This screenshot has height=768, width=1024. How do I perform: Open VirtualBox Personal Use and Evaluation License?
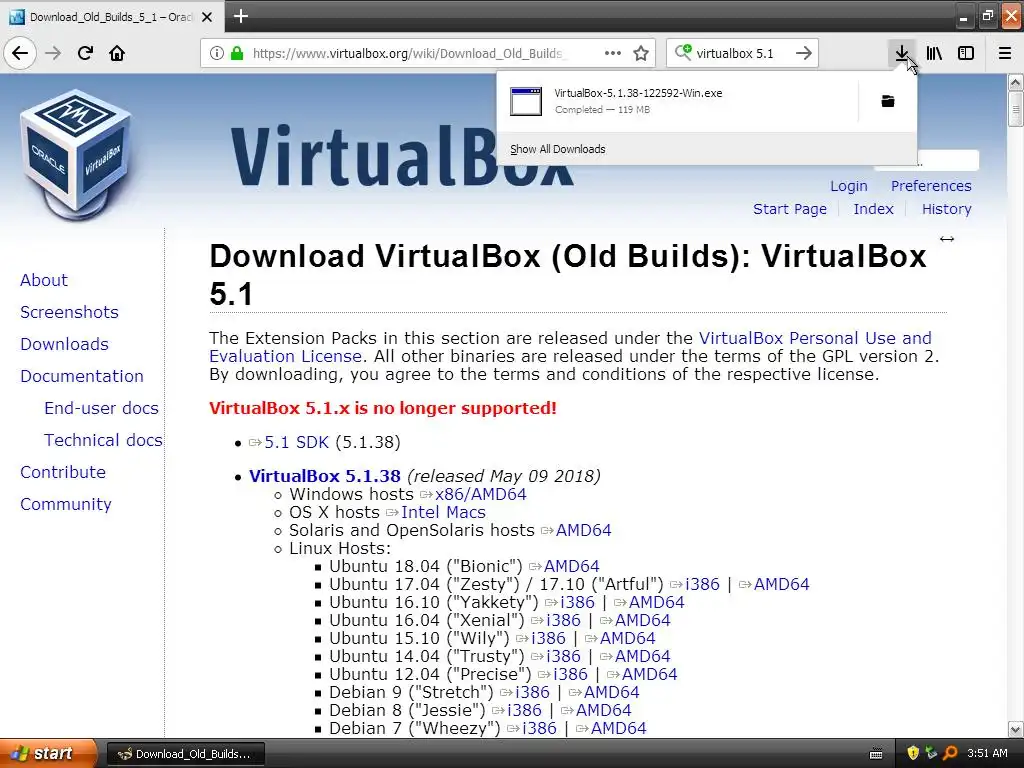[x=815, y=338]
